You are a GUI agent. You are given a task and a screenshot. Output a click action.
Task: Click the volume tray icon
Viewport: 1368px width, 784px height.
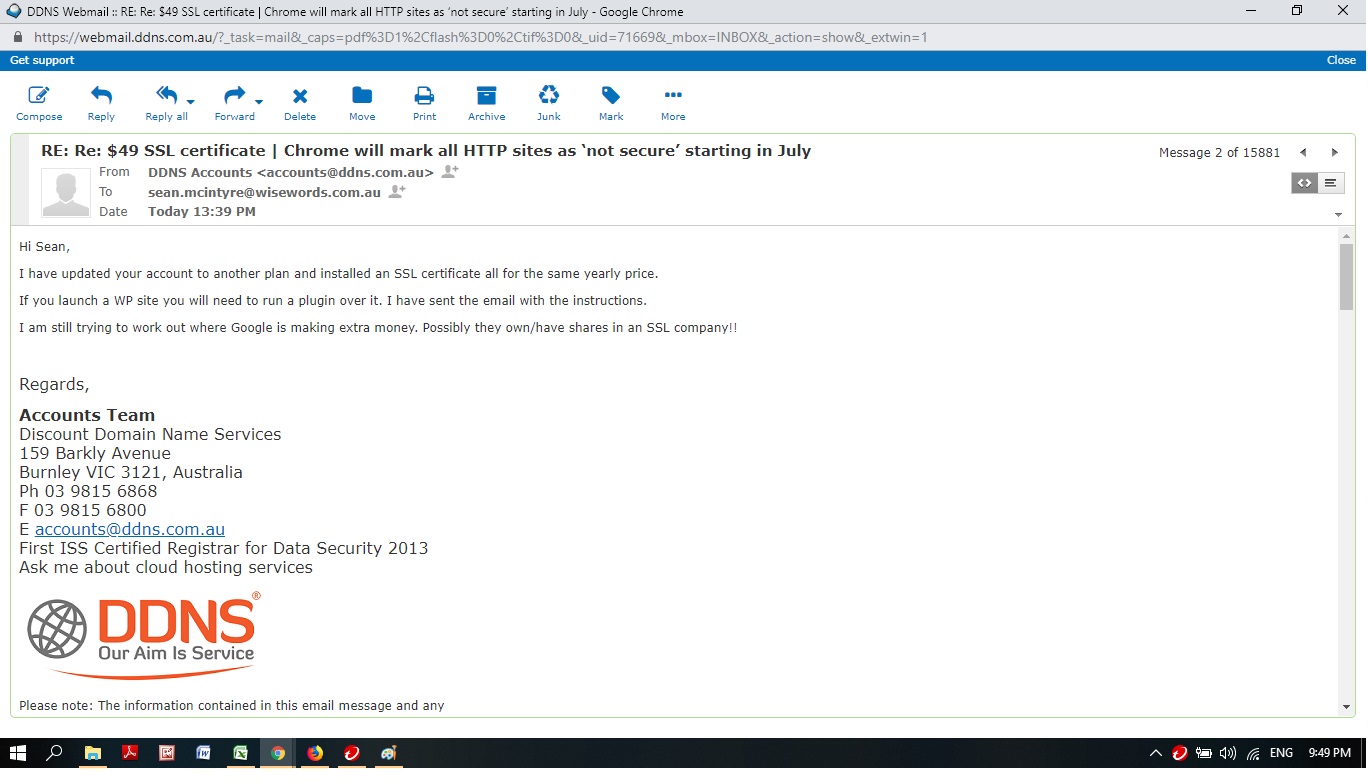(1228, 753)
